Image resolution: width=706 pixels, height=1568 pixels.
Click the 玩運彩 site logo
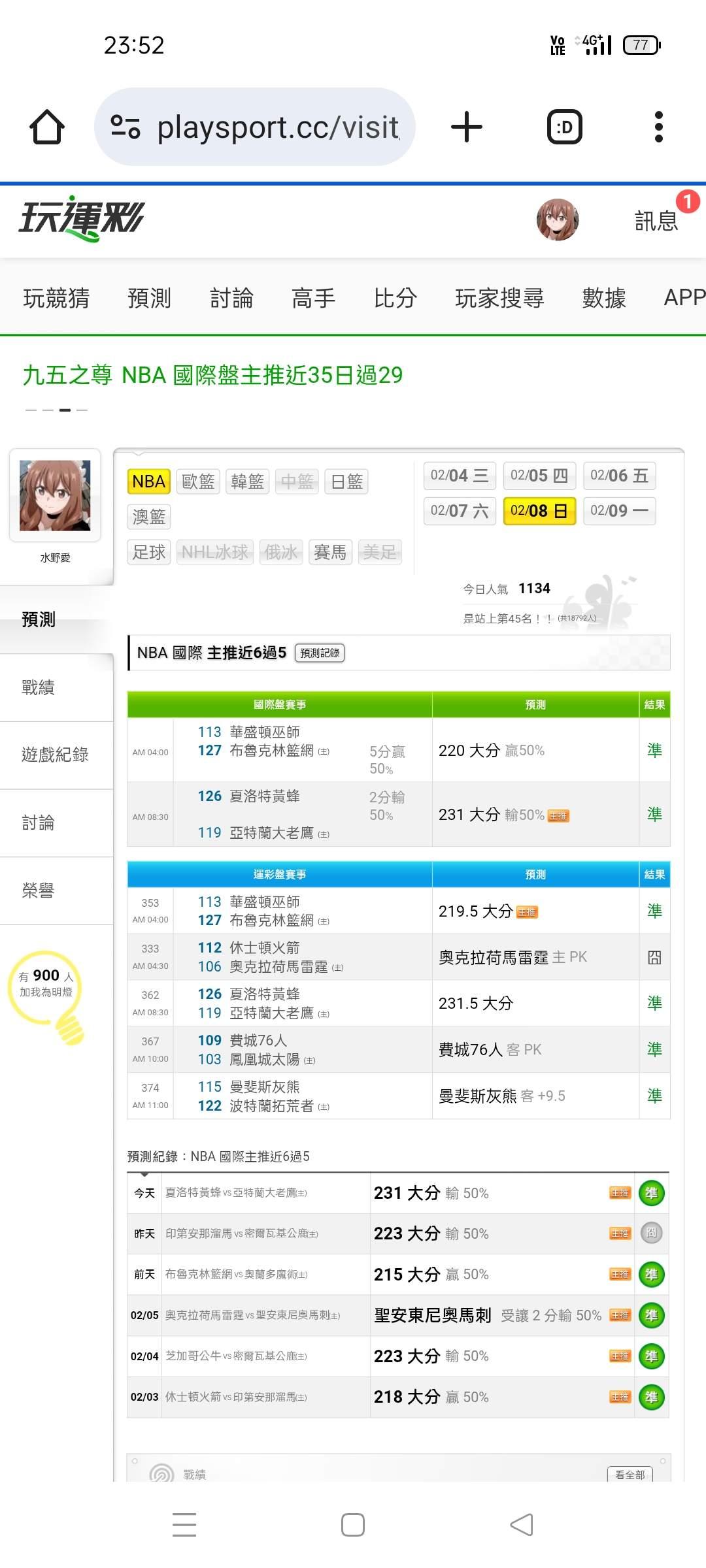tap(82, 219)
